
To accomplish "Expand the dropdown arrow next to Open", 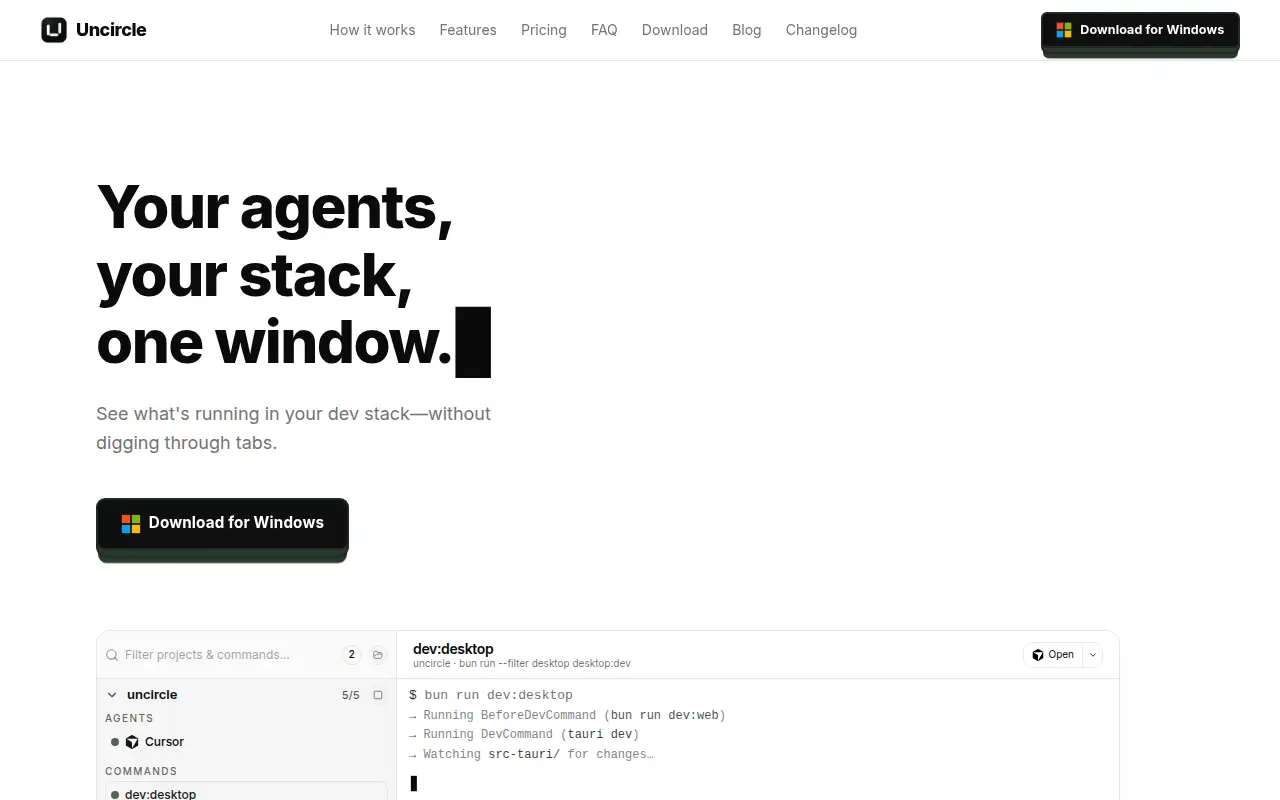I will 1093,655.
